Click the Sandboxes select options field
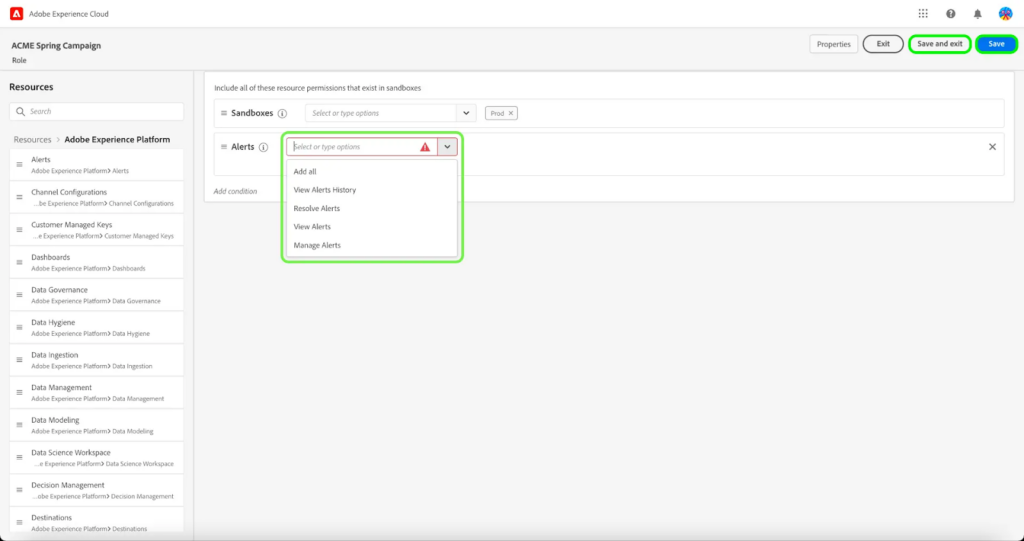The image size is (1024, 541). click(381, 113)
